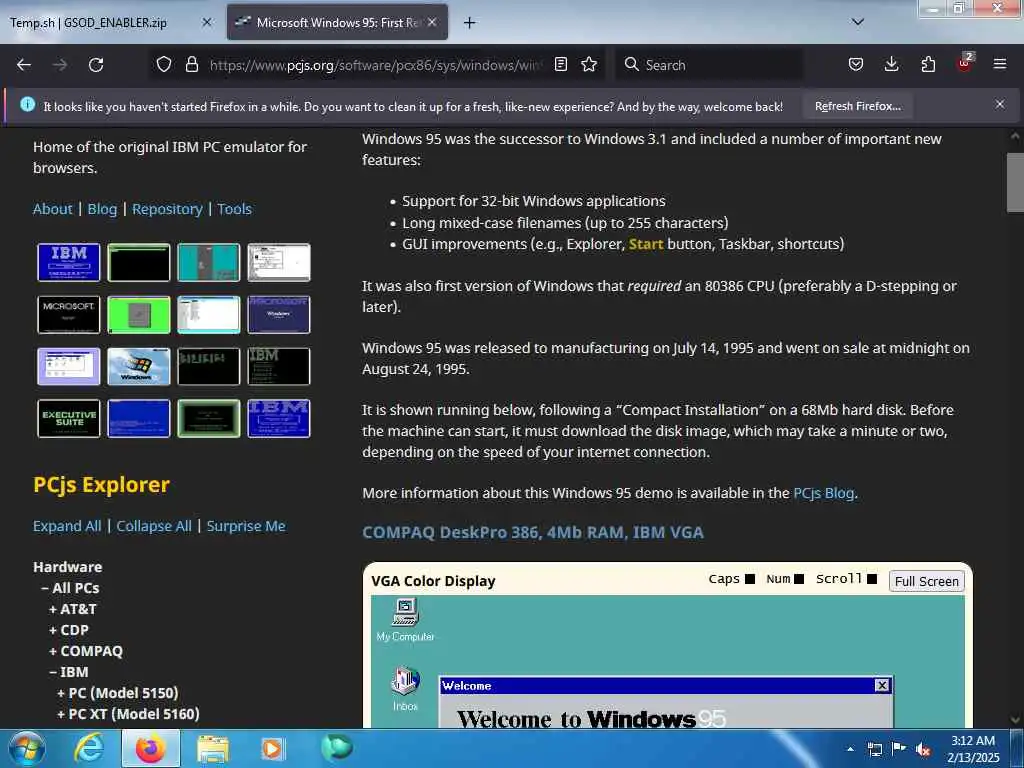The width and height of the screenshot is (1024, 768).
Task: Open the bright green screen thumbnail
Action: 138,314
